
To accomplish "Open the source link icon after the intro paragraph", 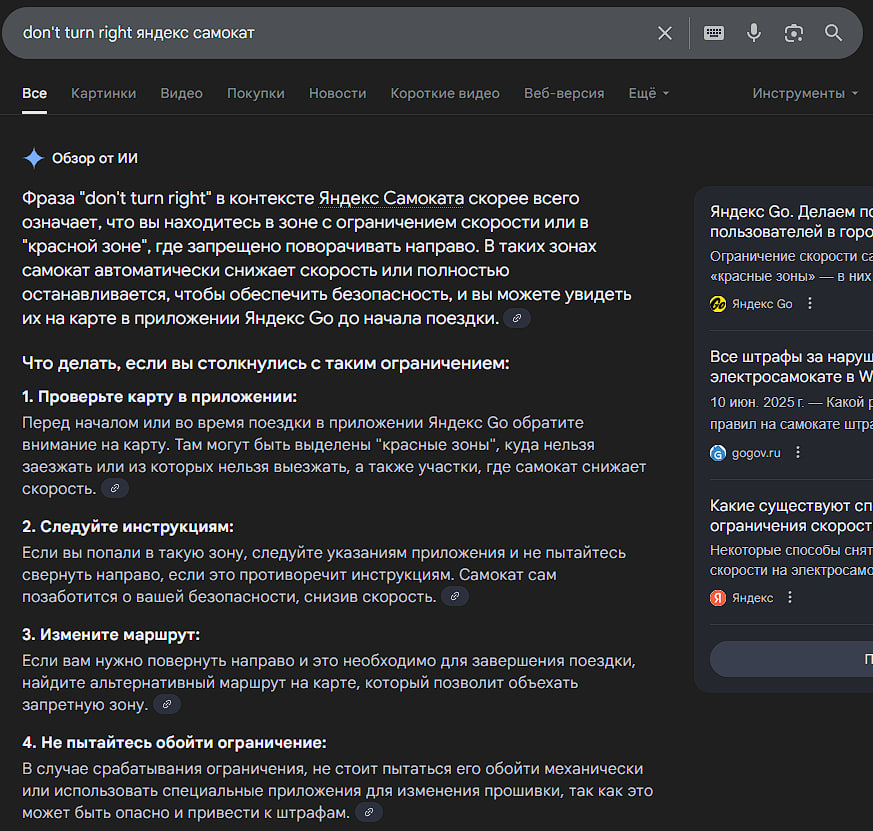I will (517, 318).
